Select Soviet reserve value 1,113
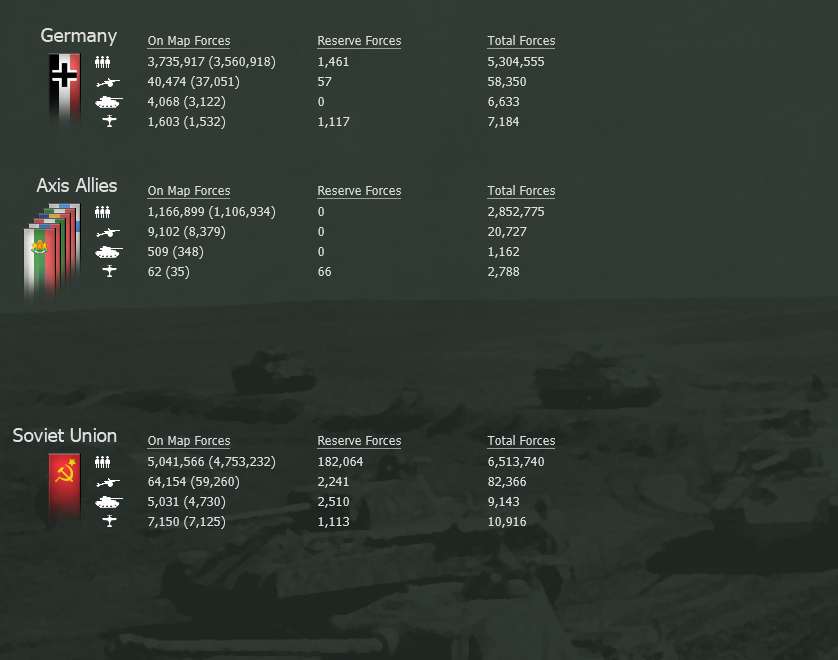 [x=333, y=522]
